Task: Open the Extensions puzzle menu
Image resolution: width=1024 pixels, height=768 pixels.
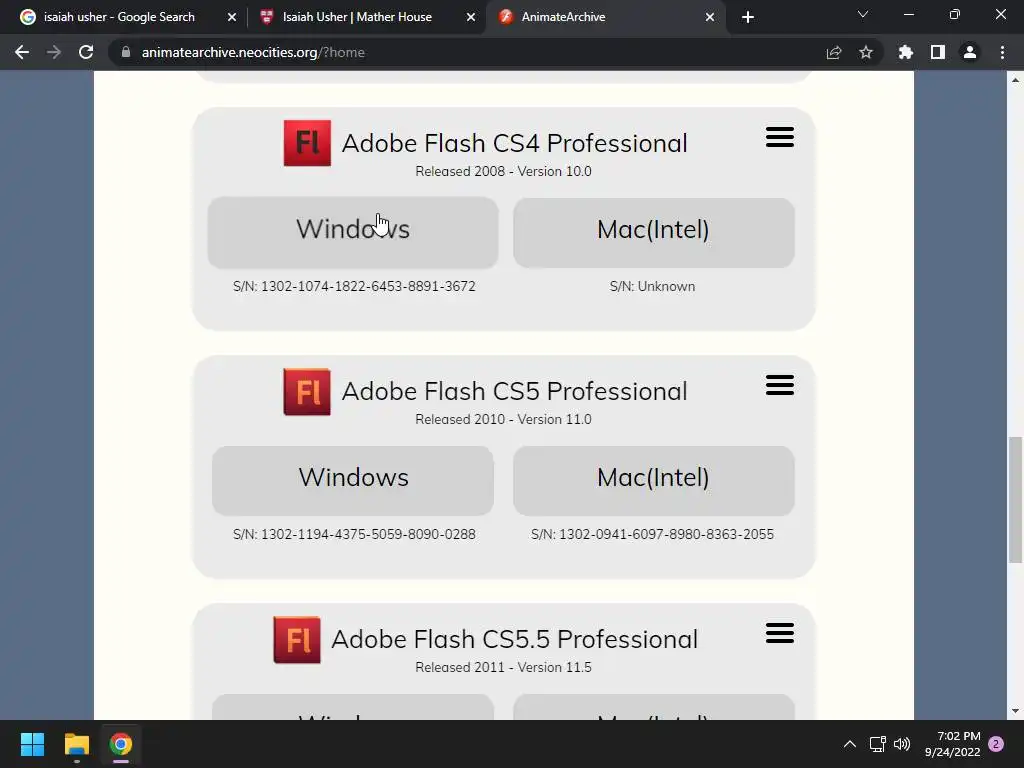Action: tap(906, 52)
